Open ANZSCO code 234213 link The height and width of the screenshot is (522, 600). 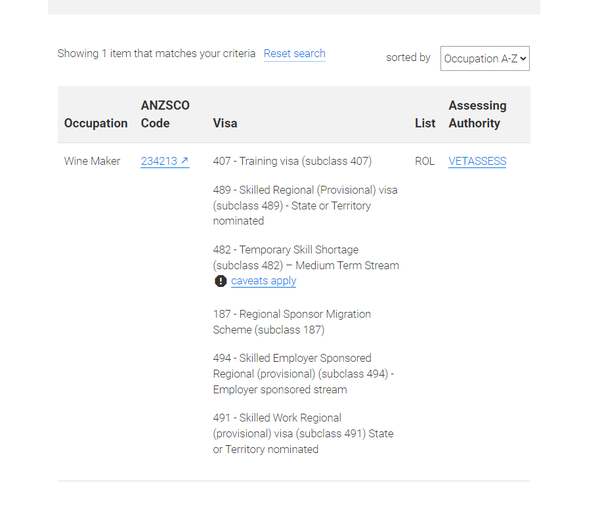(165, 161)
